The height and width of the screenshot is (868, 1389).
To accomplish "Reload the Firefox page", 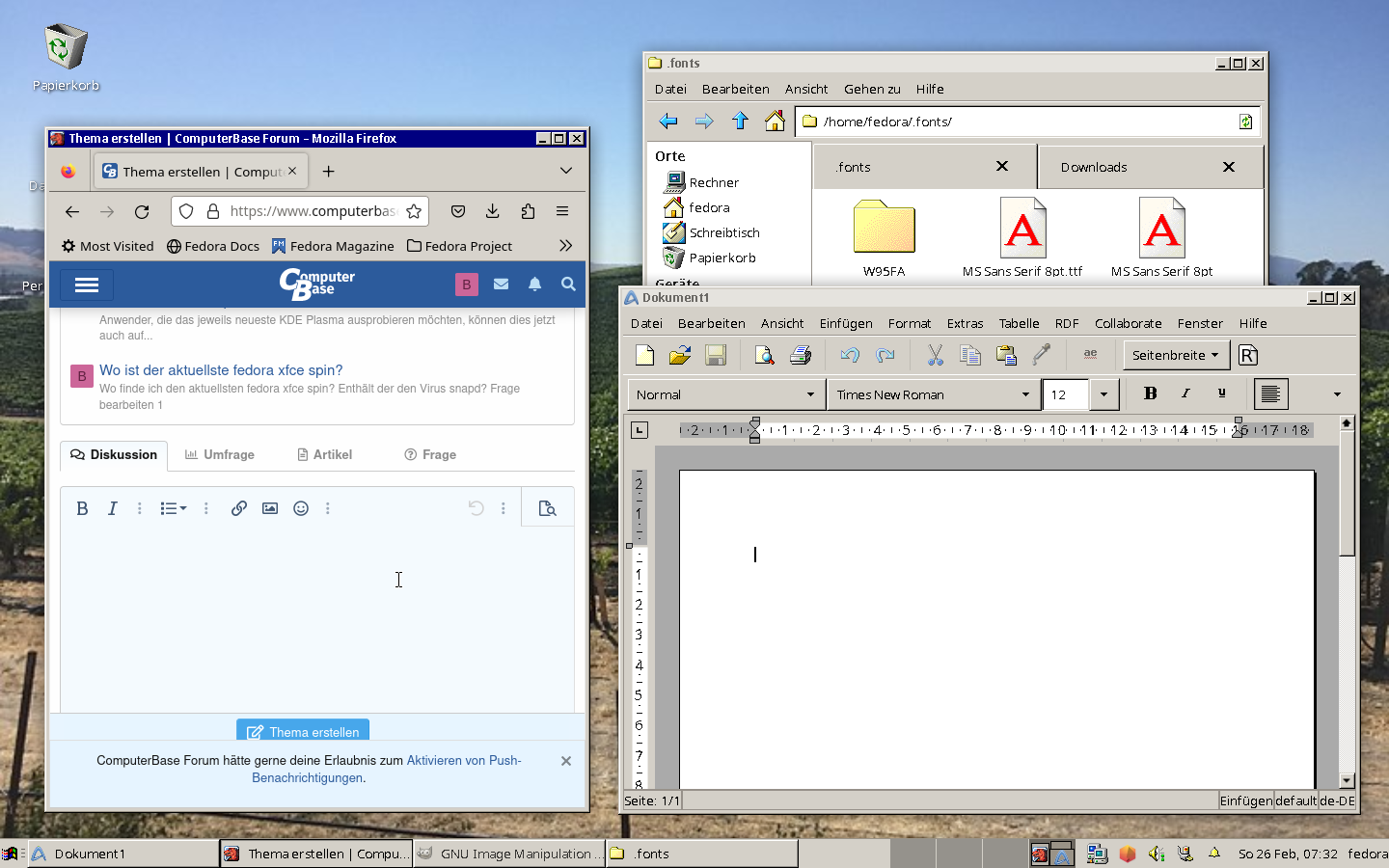I will click(x=142, y=211).
